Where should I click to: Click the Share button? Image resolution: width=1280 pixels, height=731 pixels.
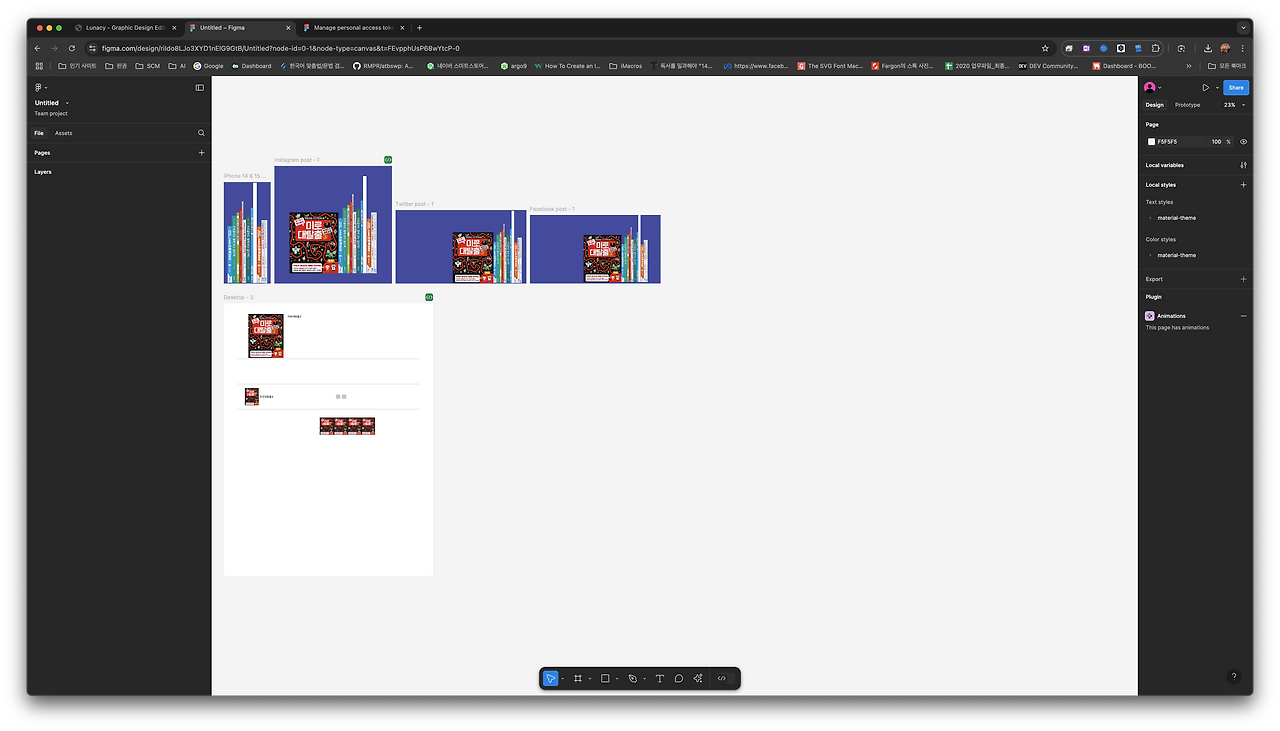(1236, 88)
